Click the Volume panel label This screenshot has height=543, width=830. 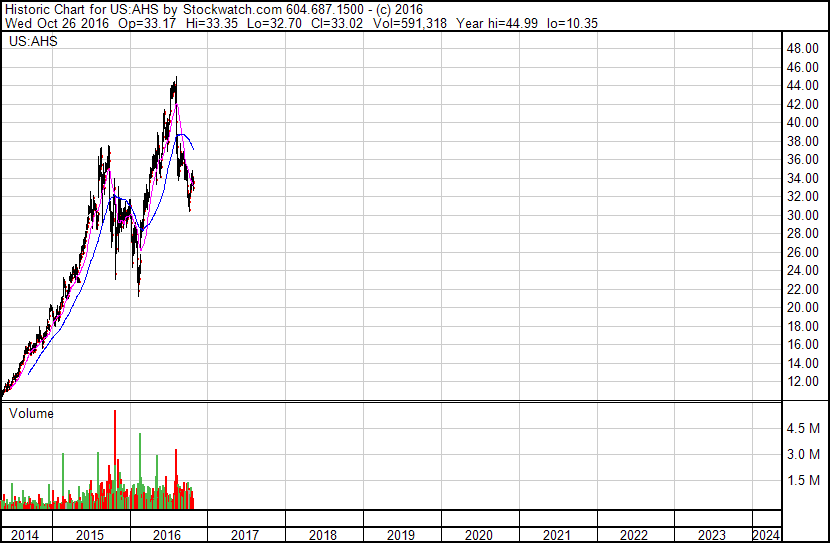point(31,413)
